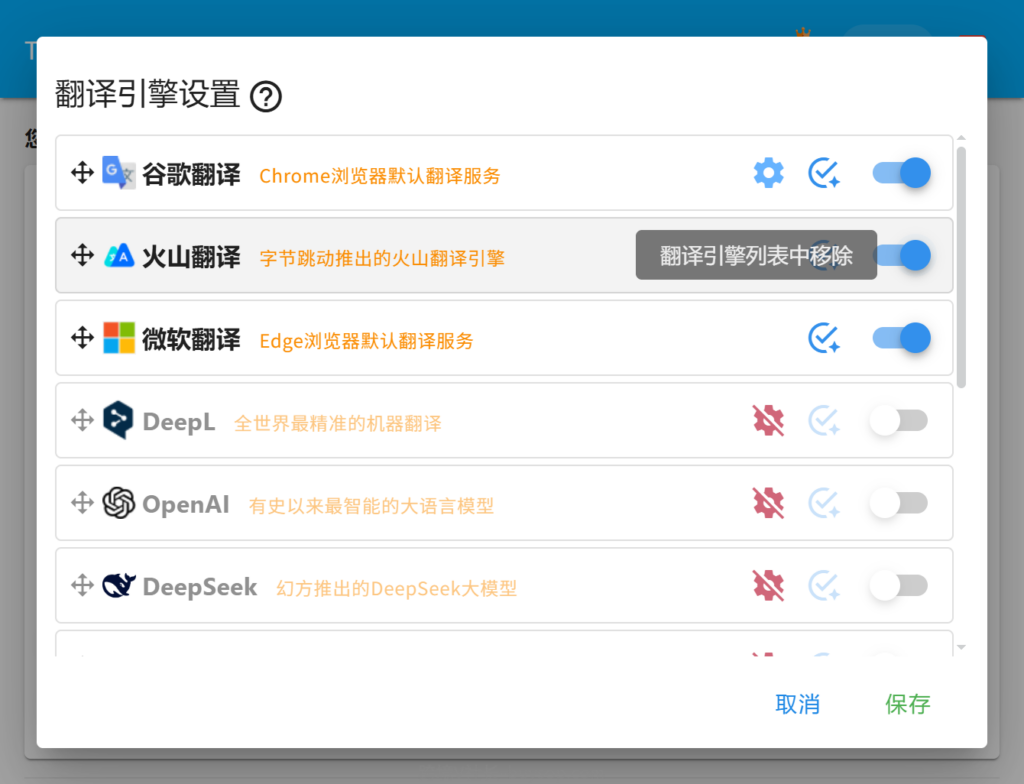Click the drag handle for 微软翻译
The width and height of the screenshot is (1024, 784).
(82, 338)
